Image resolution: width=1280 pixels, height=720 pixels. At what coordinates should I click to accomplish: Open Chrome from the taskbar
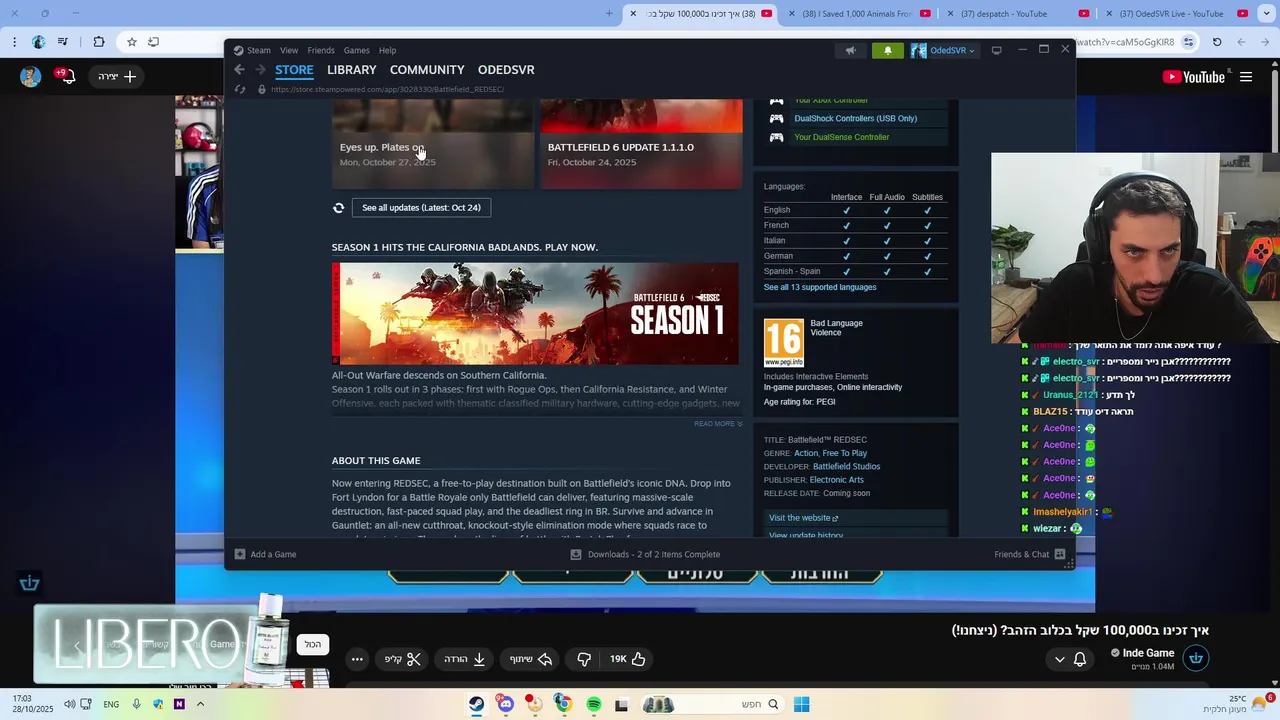563,704
